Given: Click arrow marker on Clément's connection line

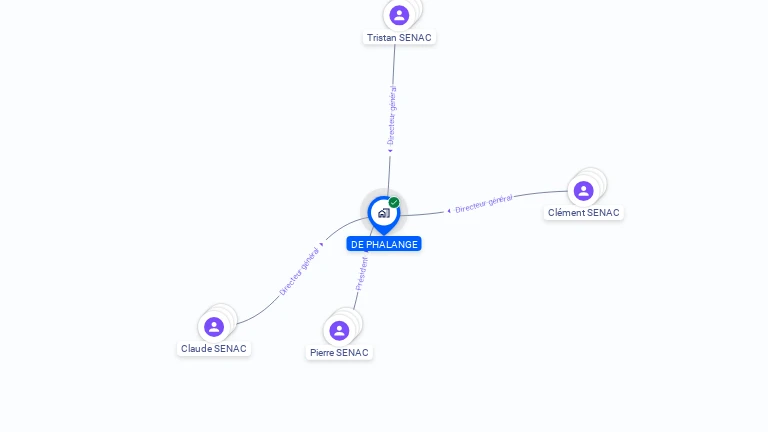Looking at the screenshot, I should pyautogui.click(x=449, y=211).
